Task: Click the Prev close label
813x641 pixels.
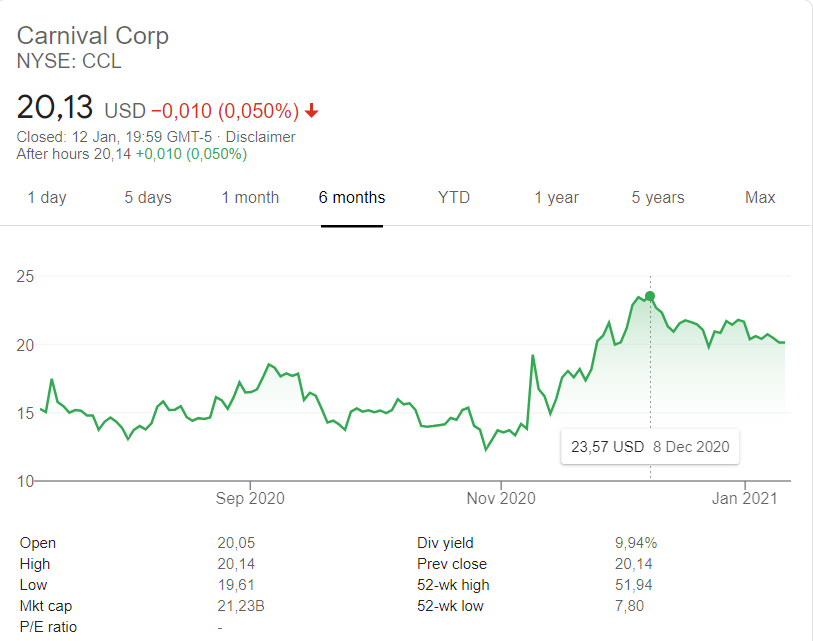Action: pos(452,564)
